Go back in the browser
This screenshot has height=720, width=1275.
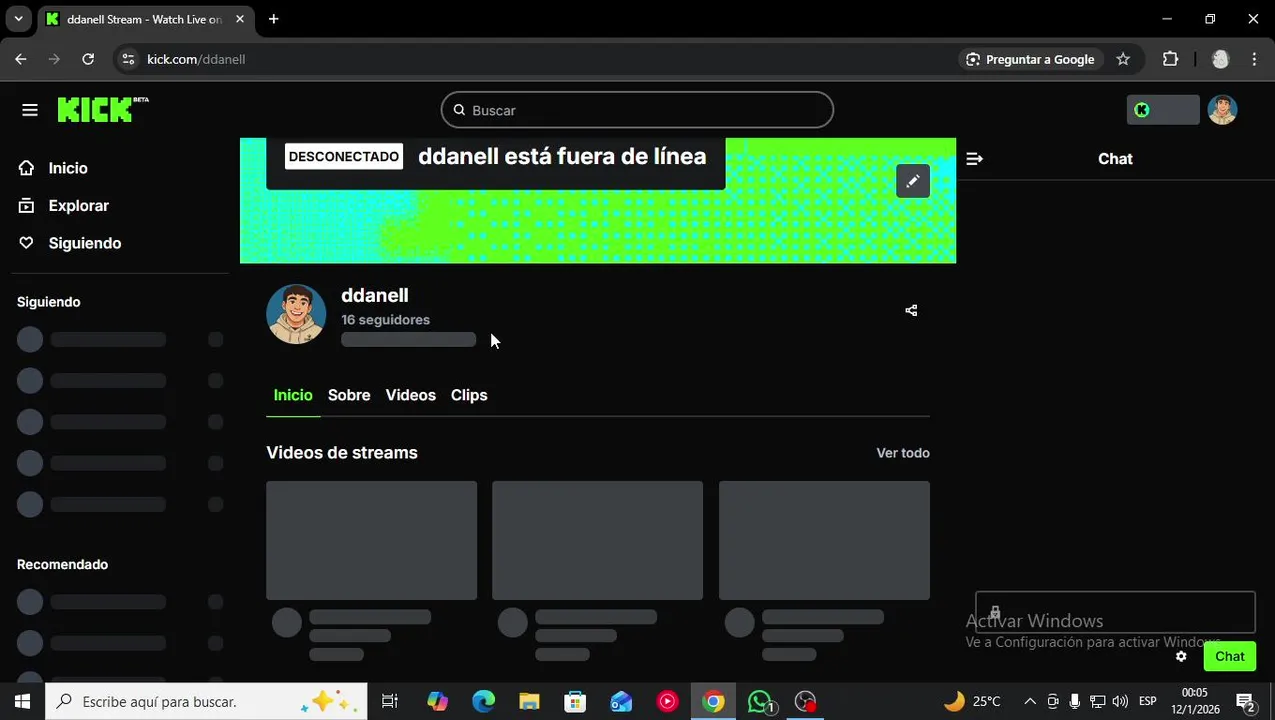coord(21,59)
